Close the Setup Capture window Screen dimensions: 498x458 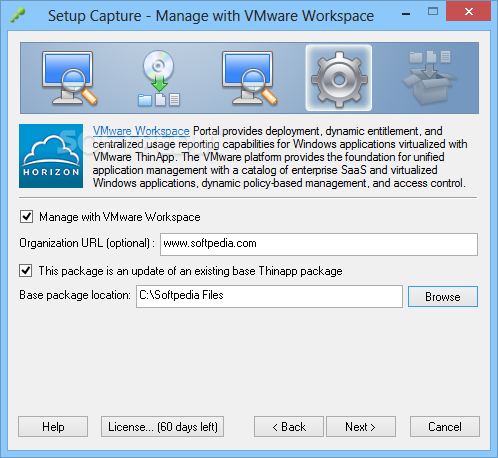[x=468, y=12]
